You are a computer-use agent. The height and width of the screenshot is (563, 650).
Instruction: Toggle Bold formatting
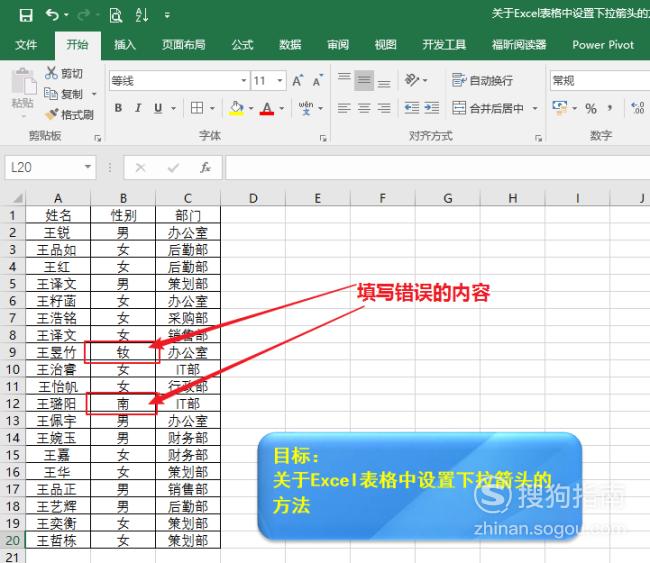(118, 108)
